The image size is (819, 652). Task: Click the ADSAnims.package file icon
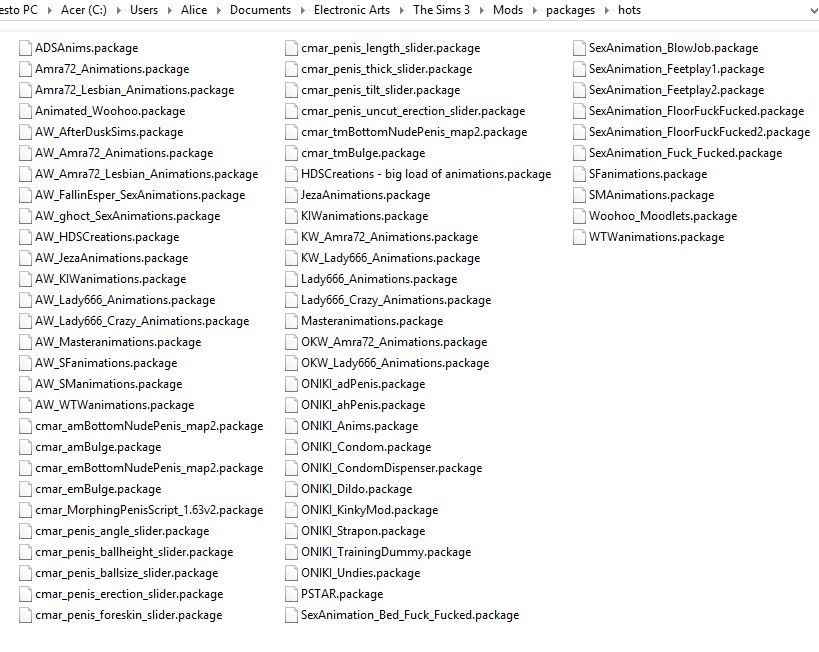[25, 48]
